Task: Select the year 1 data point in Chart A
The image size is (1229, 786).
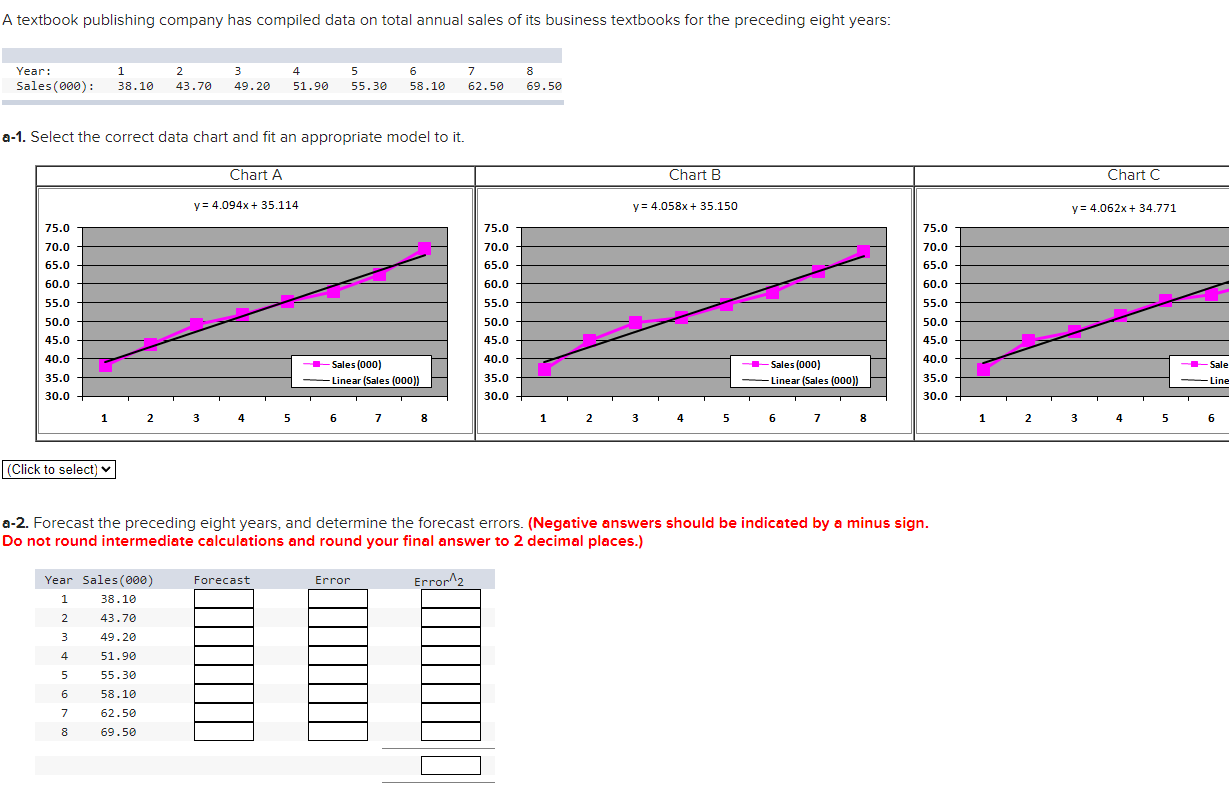Action: (104, 364)
